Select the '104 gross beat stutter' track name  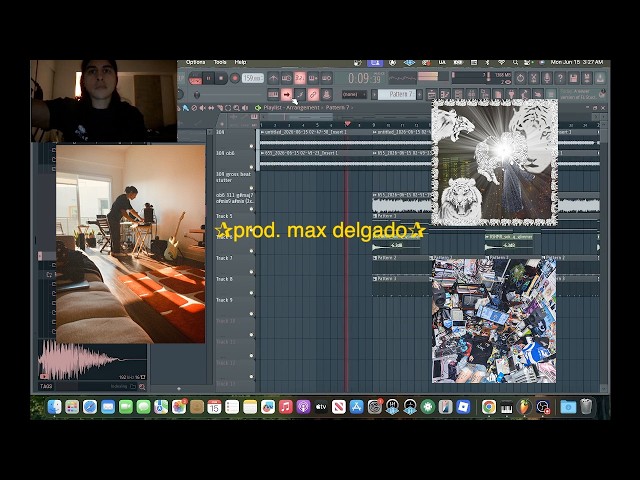(x=233, y=177)
